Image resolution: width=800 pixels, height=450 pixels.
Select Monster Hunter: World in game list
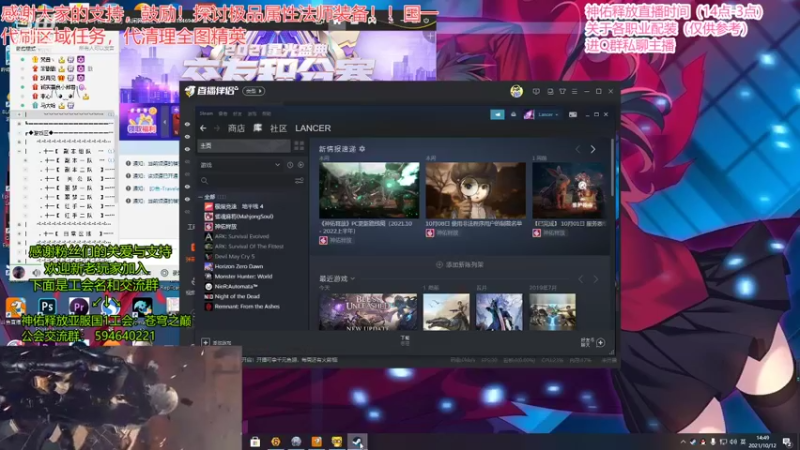(x=243, y=277)
